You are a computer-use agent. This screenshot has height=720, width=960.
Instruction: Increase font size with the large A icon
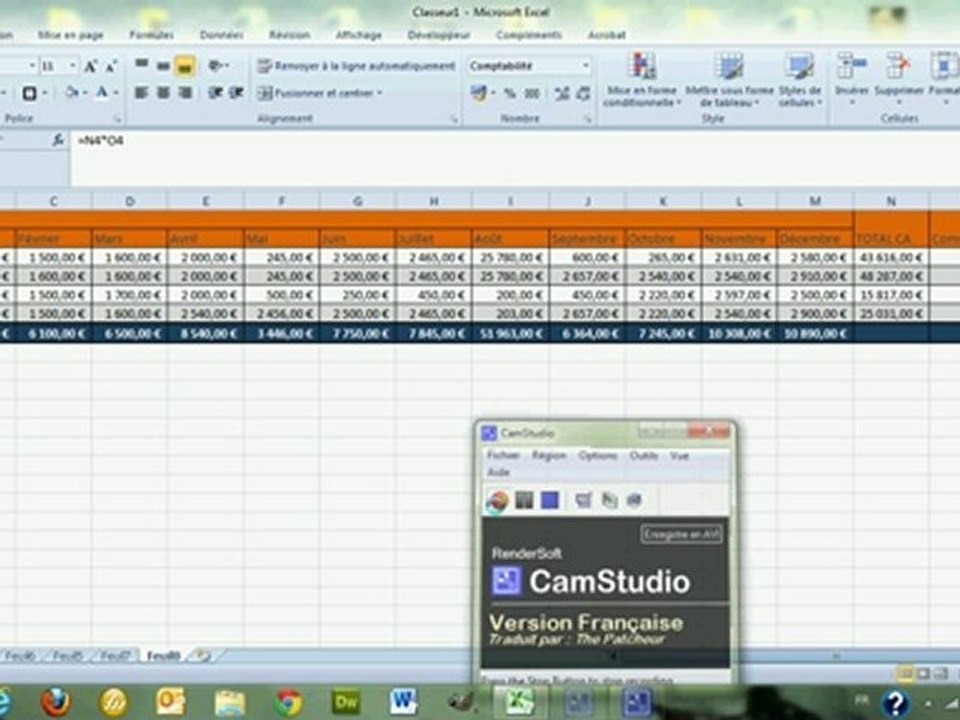coord(90,66)
